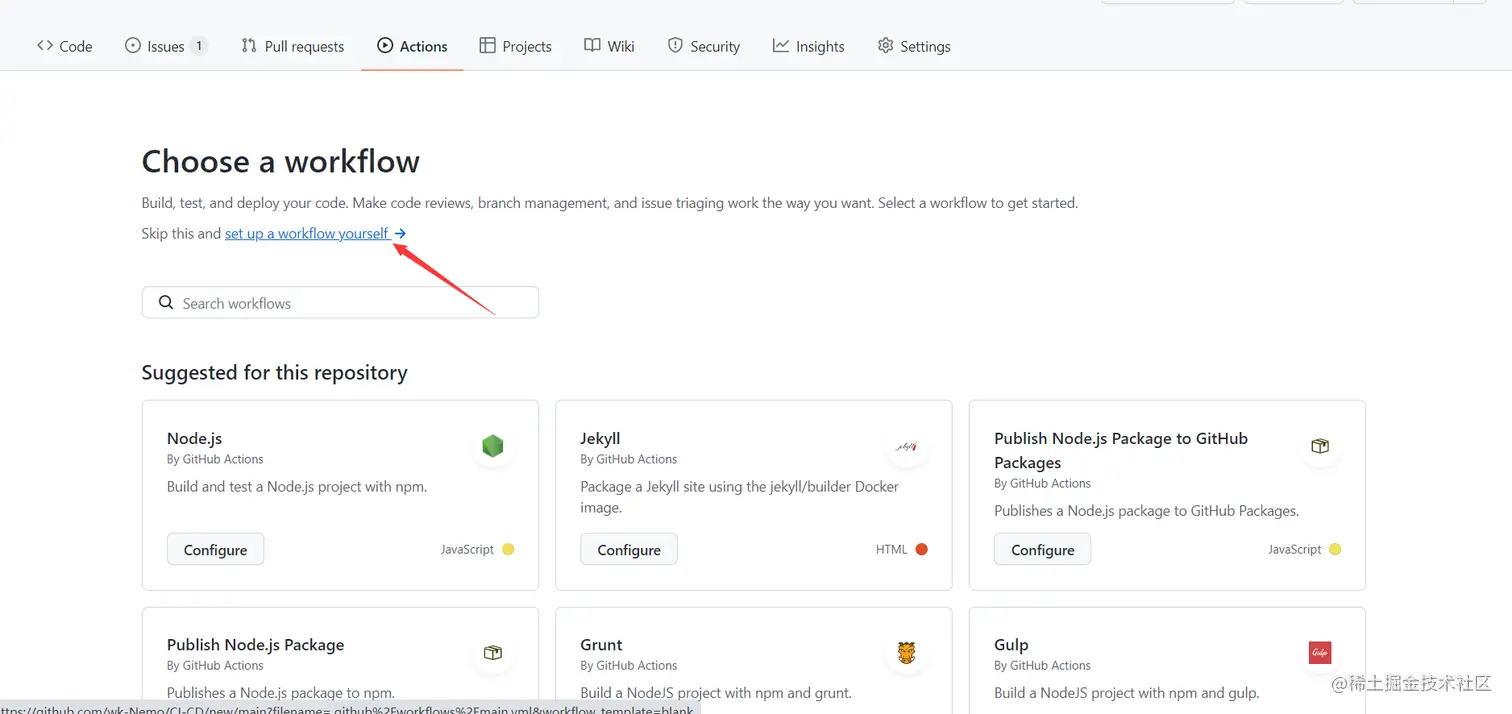Click the search magnifier icon
This screenshot has width=1512, height=714.
pos(166,302)
